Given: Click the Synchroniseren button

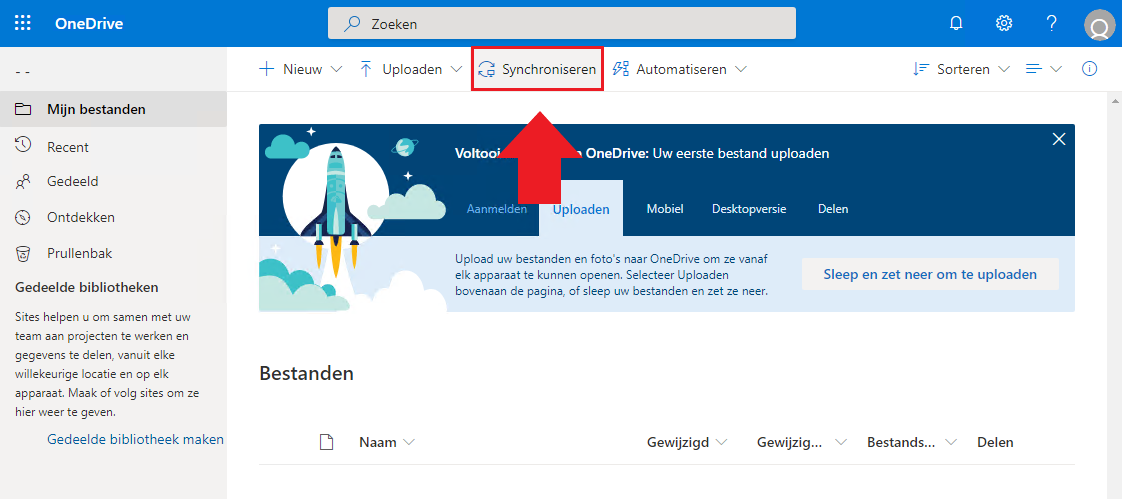Looking at the screenshot, I should [x=537, y=69].
